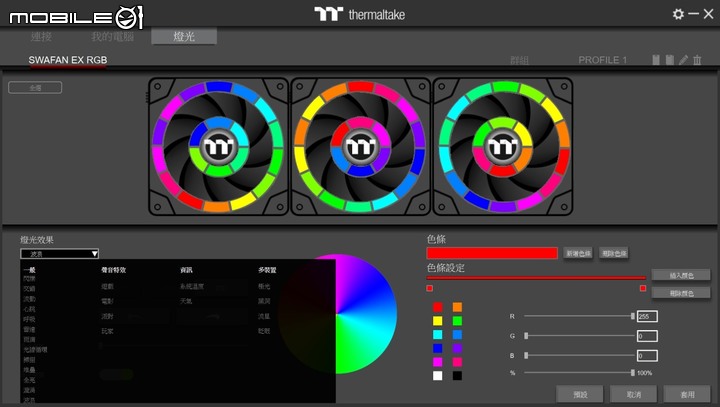
Task: Open the settings gear icon
Action: [678, 14]
